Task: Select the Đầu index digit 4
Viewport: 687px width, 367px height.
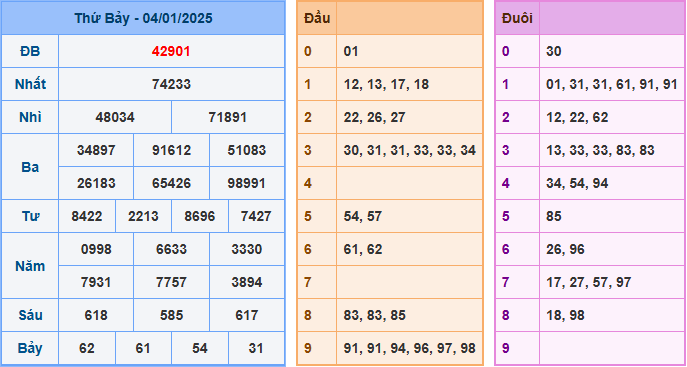Action: pos(308,183)
